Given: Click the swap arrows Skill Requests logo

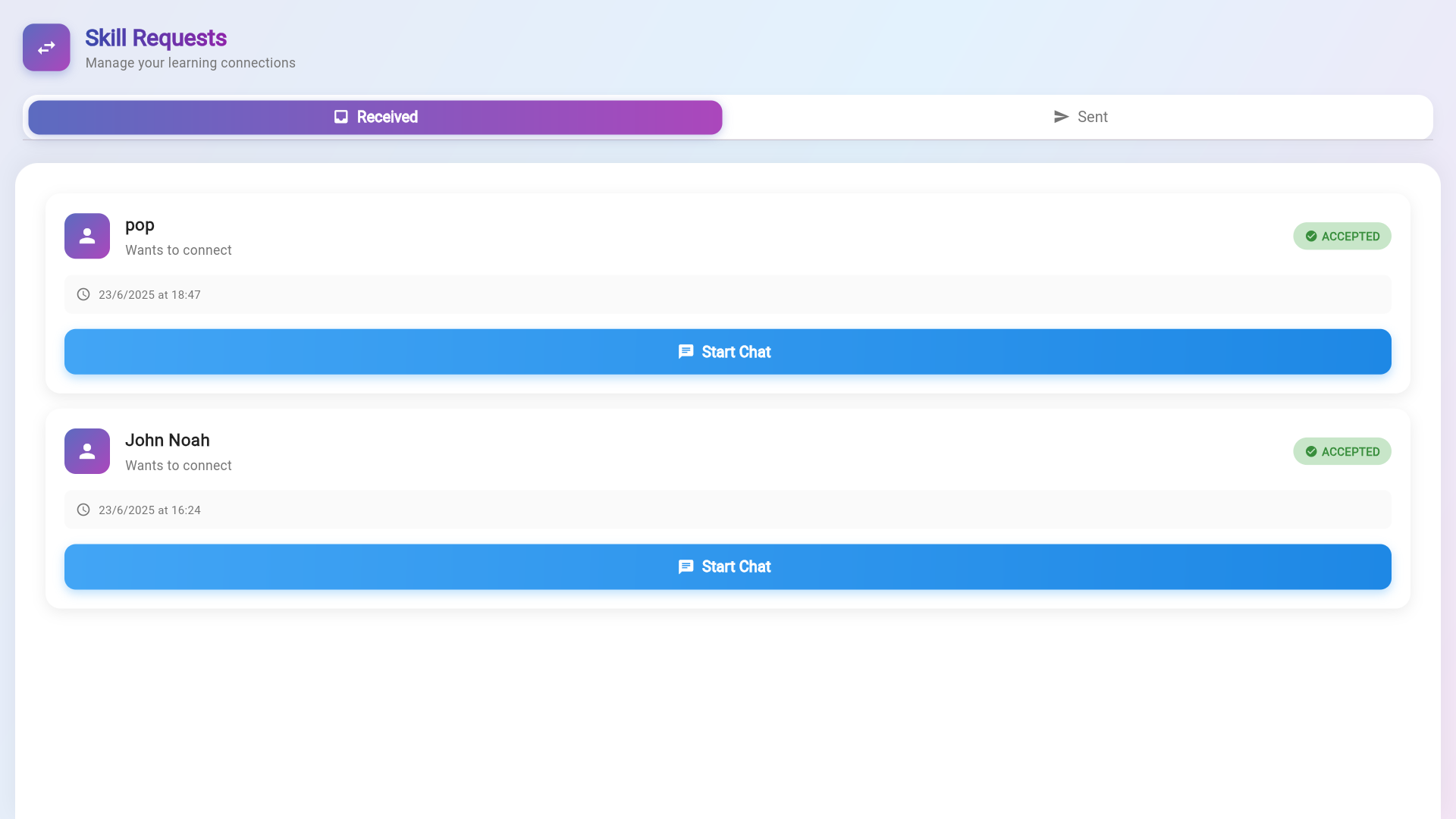Looking at the screenshot, I should 46,47.
